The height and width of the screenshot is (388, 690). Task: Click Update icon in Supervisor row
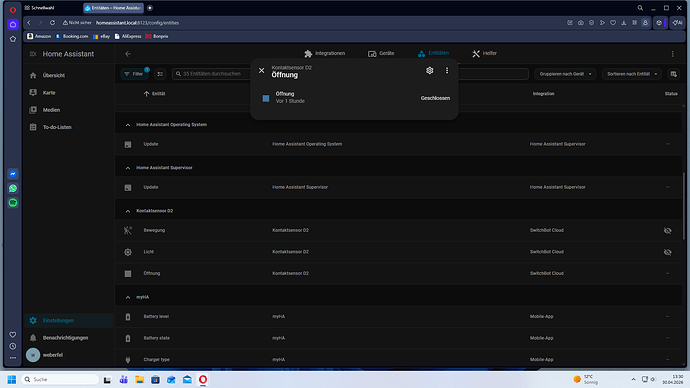128,187
